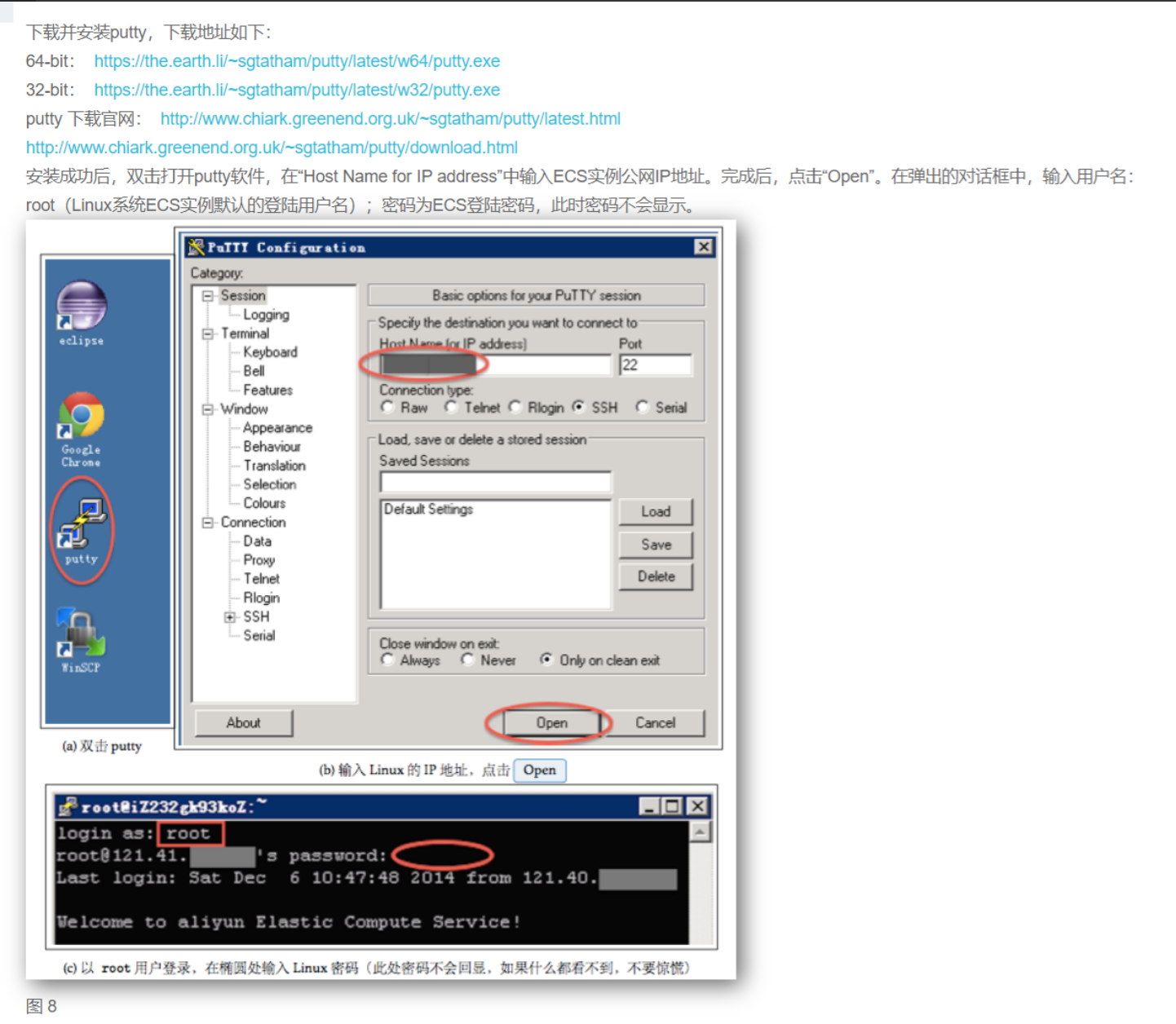
Task: Click the Delete session button
Action: (656, 576)
